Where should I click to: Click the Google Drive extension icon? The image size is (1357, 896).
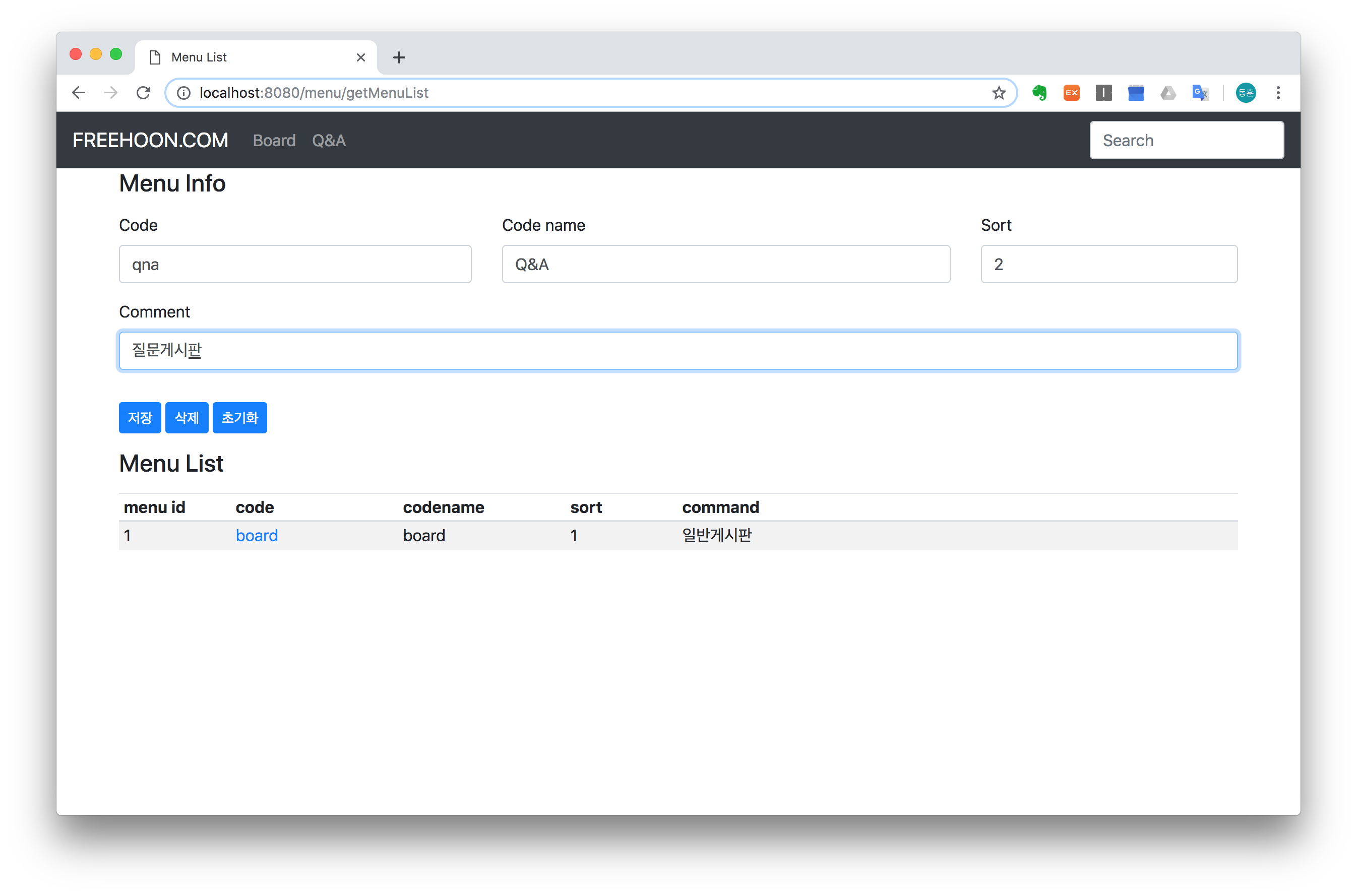(x=1168, y=93)
